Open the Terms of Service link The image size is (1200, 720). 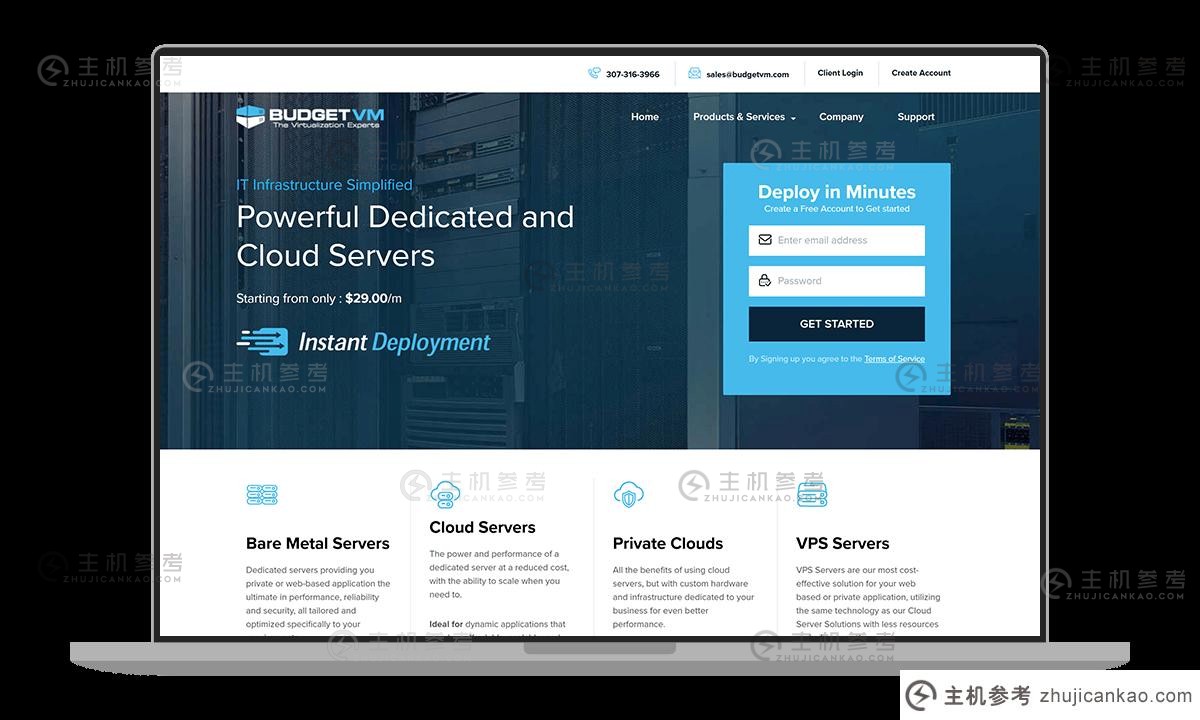pyautogui.click(x=894, y=359)
